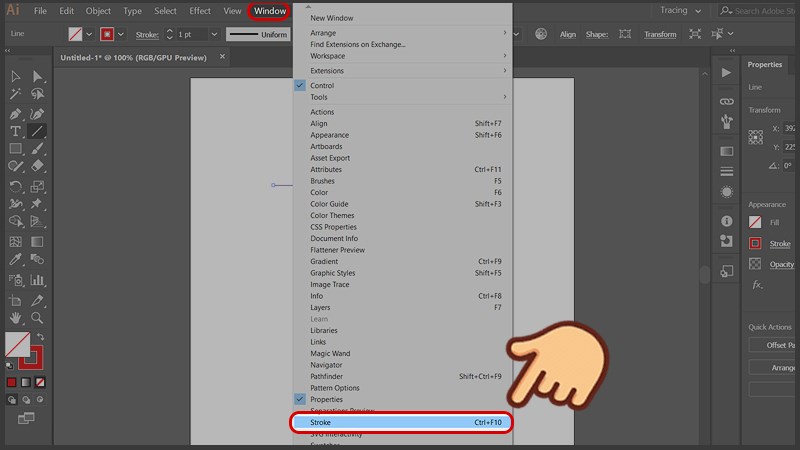Select the Direct Selection tool

pyautogui.click(x=38, y=76)
